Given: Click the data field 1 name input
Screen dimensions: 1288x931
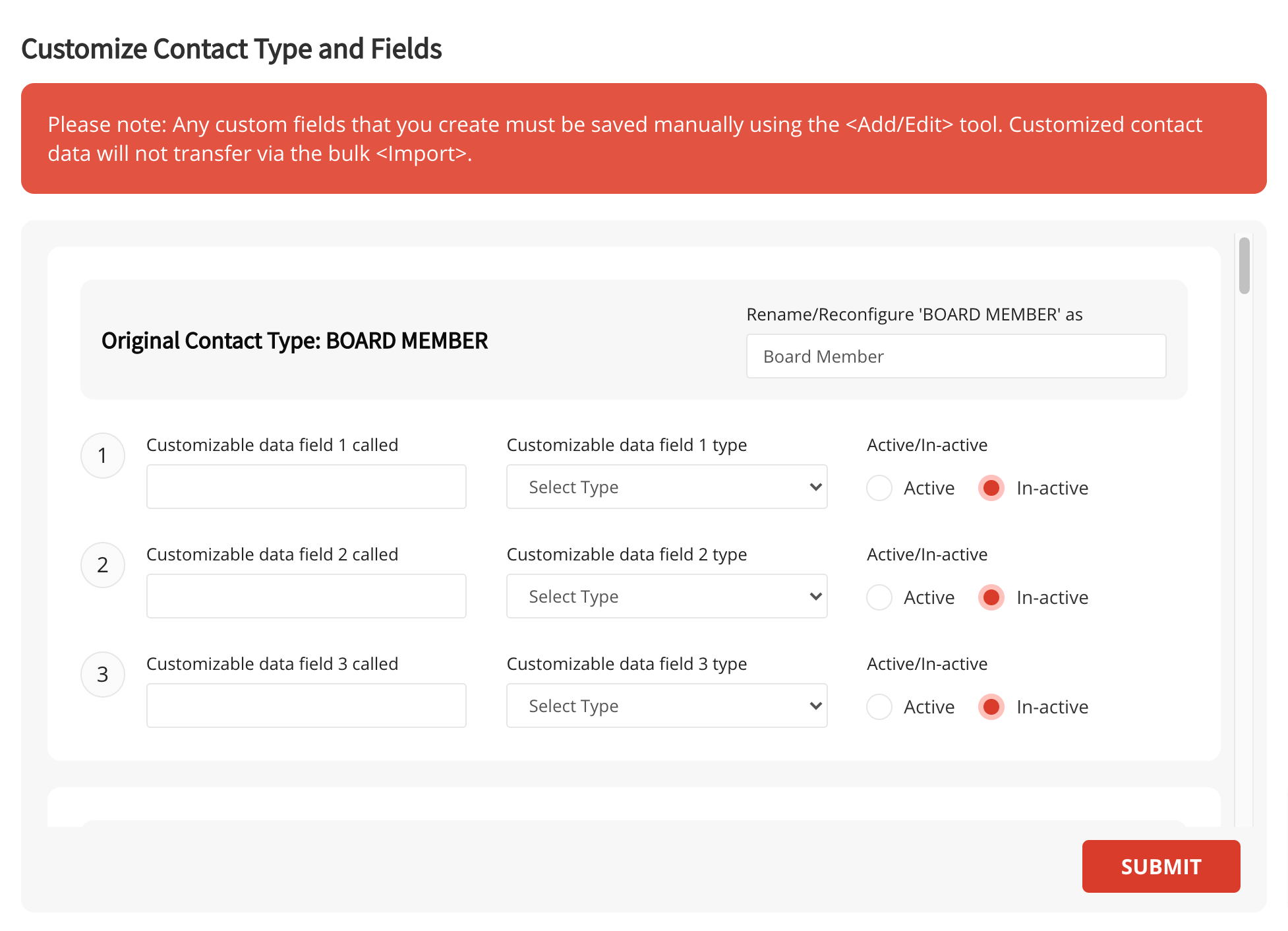Looking at the screenshot, I should 306,486.
